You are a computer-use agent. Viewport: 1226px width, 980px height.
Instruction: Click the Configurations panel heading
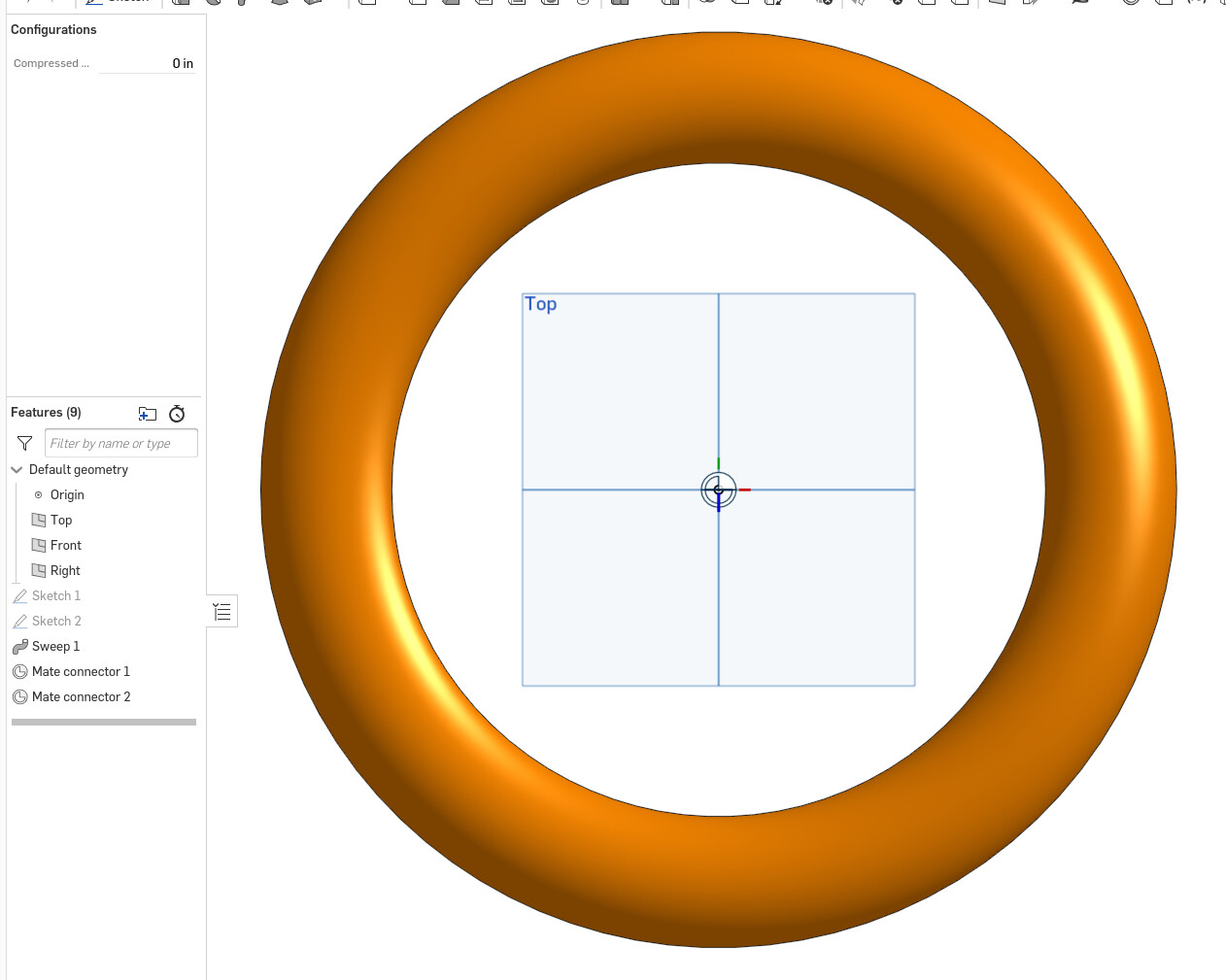(53, 29)
